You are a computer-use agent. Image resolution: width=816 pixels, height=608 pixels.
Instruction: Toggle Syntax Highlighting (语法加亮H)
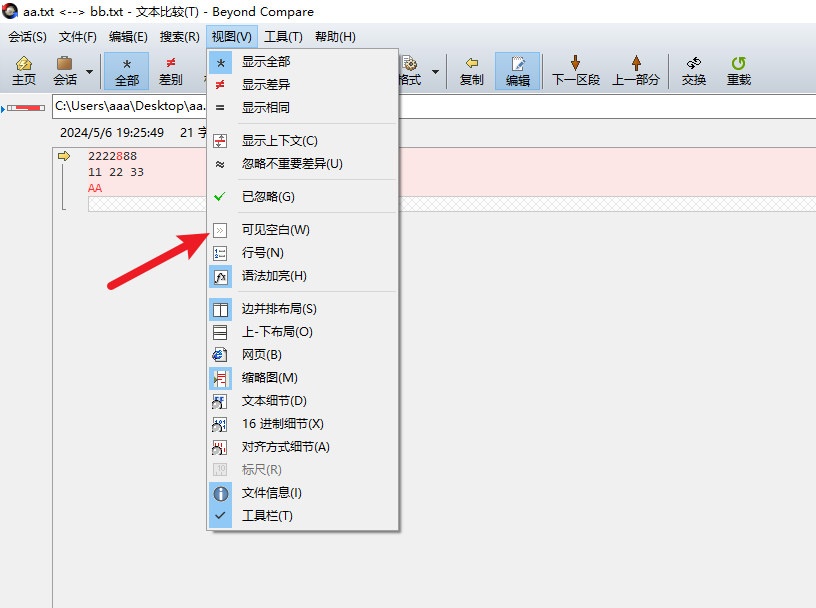point(302,276)
